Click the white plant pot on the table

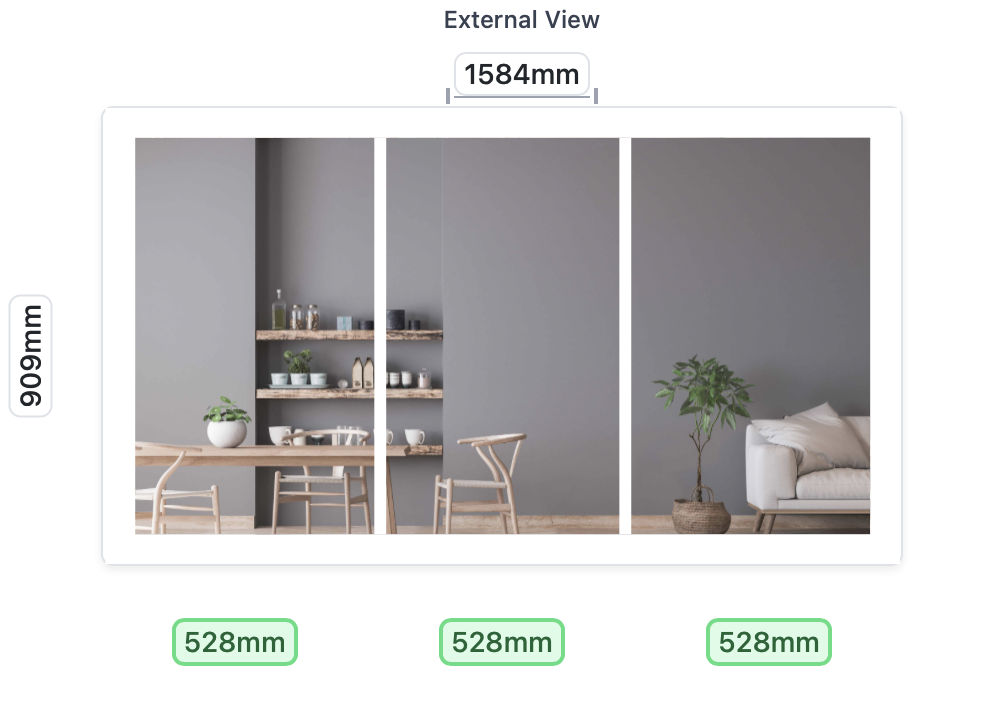point(227,433)
